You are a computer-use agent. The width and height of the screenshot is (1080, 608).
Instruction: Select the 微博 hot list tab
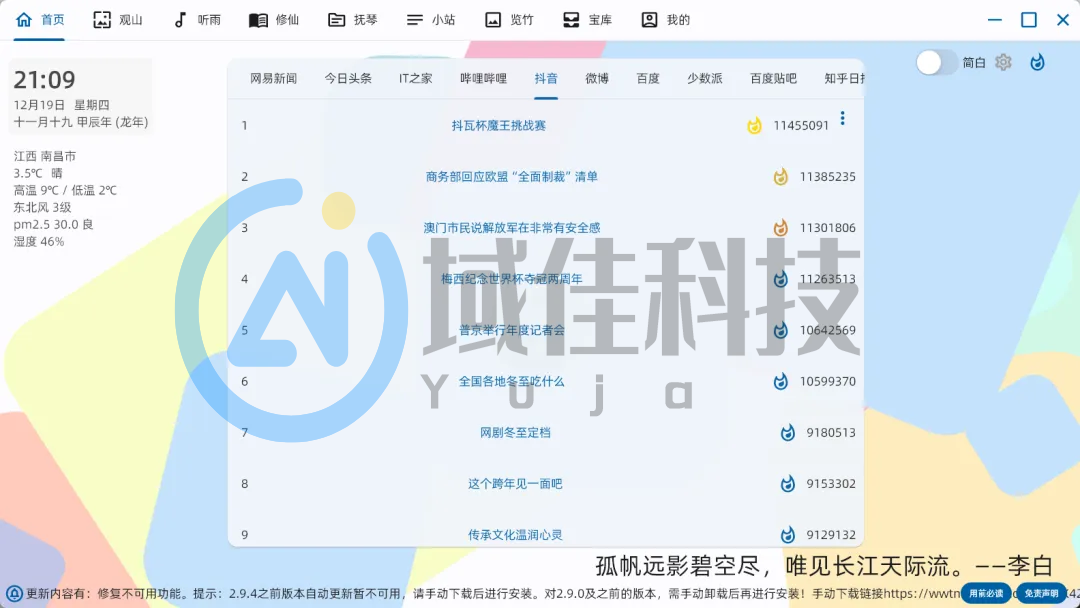597,78
